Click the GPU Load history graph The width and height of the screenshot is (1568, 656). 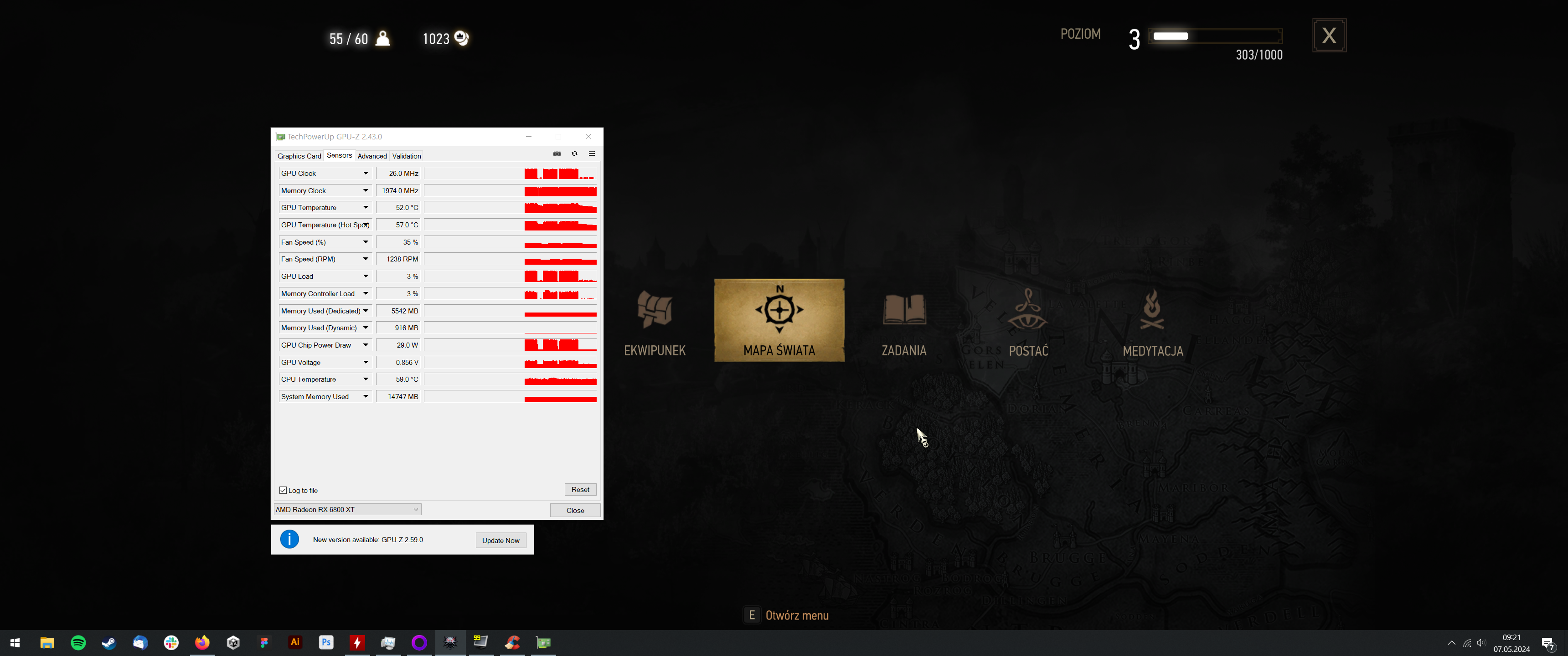point(510,276)
